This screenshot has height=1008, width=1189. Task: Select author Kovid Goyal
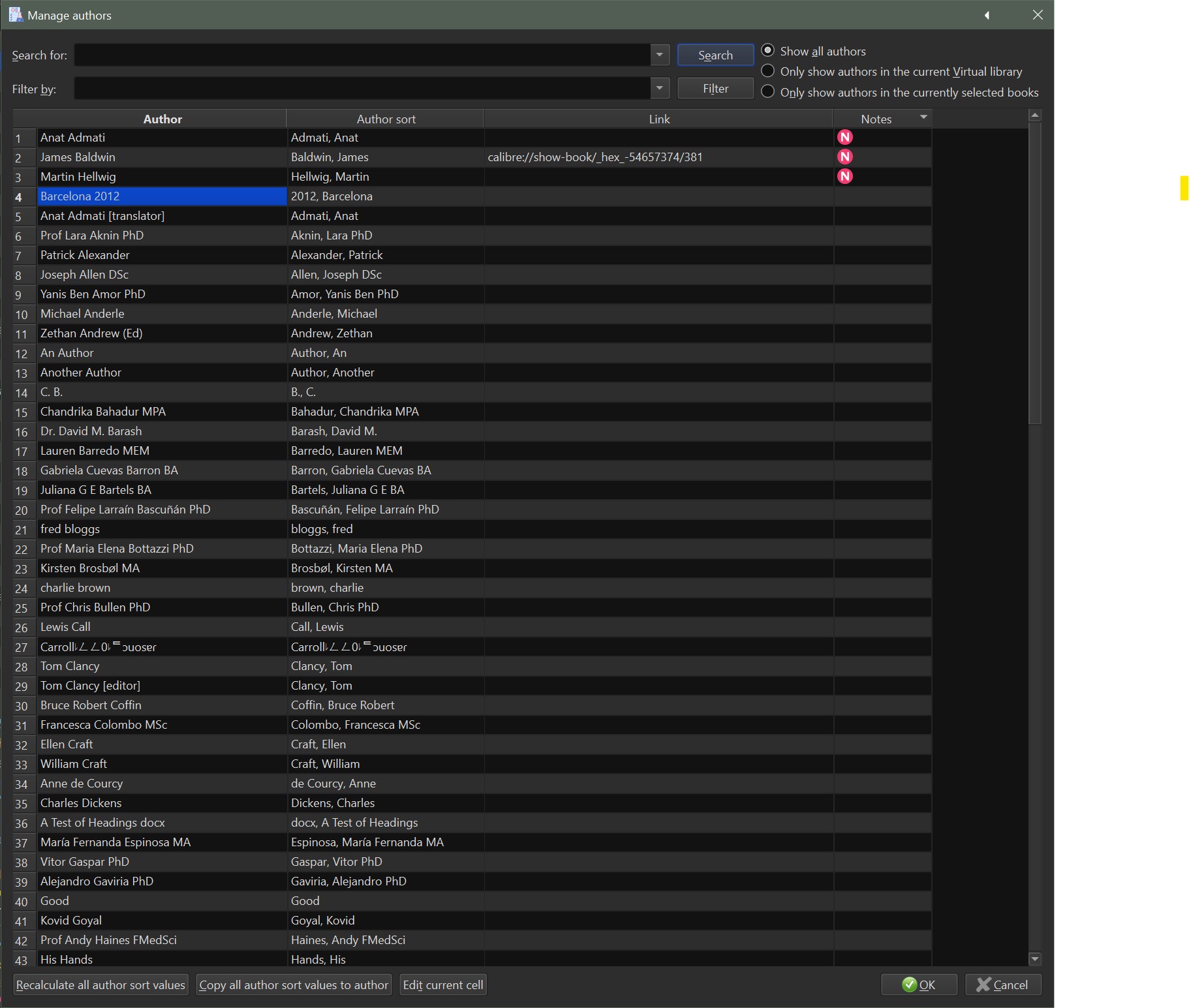coord(162,920)
